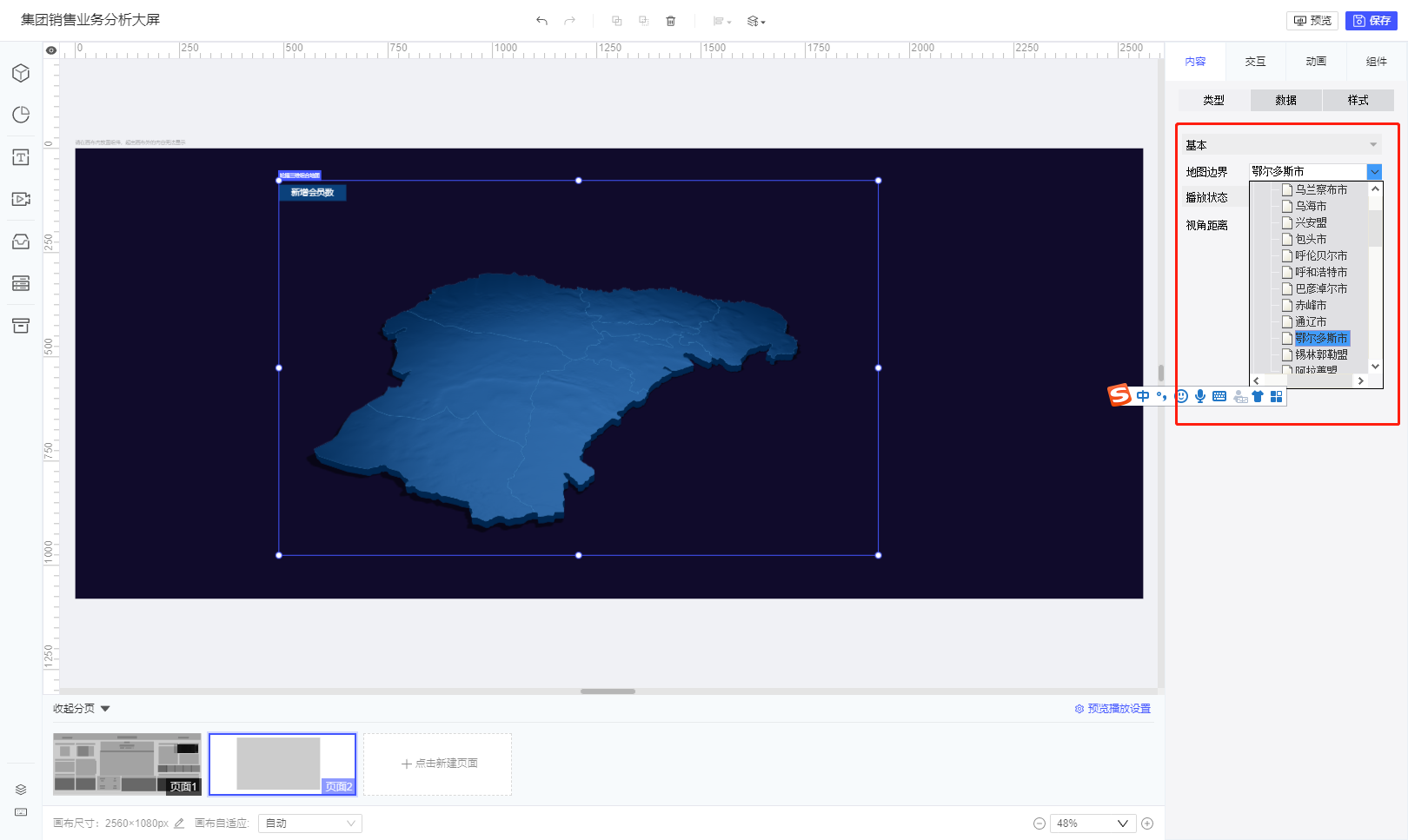Switch to the 样式 sub-tab
This screenshot has width=1408, height=840.
[1358, 101]
